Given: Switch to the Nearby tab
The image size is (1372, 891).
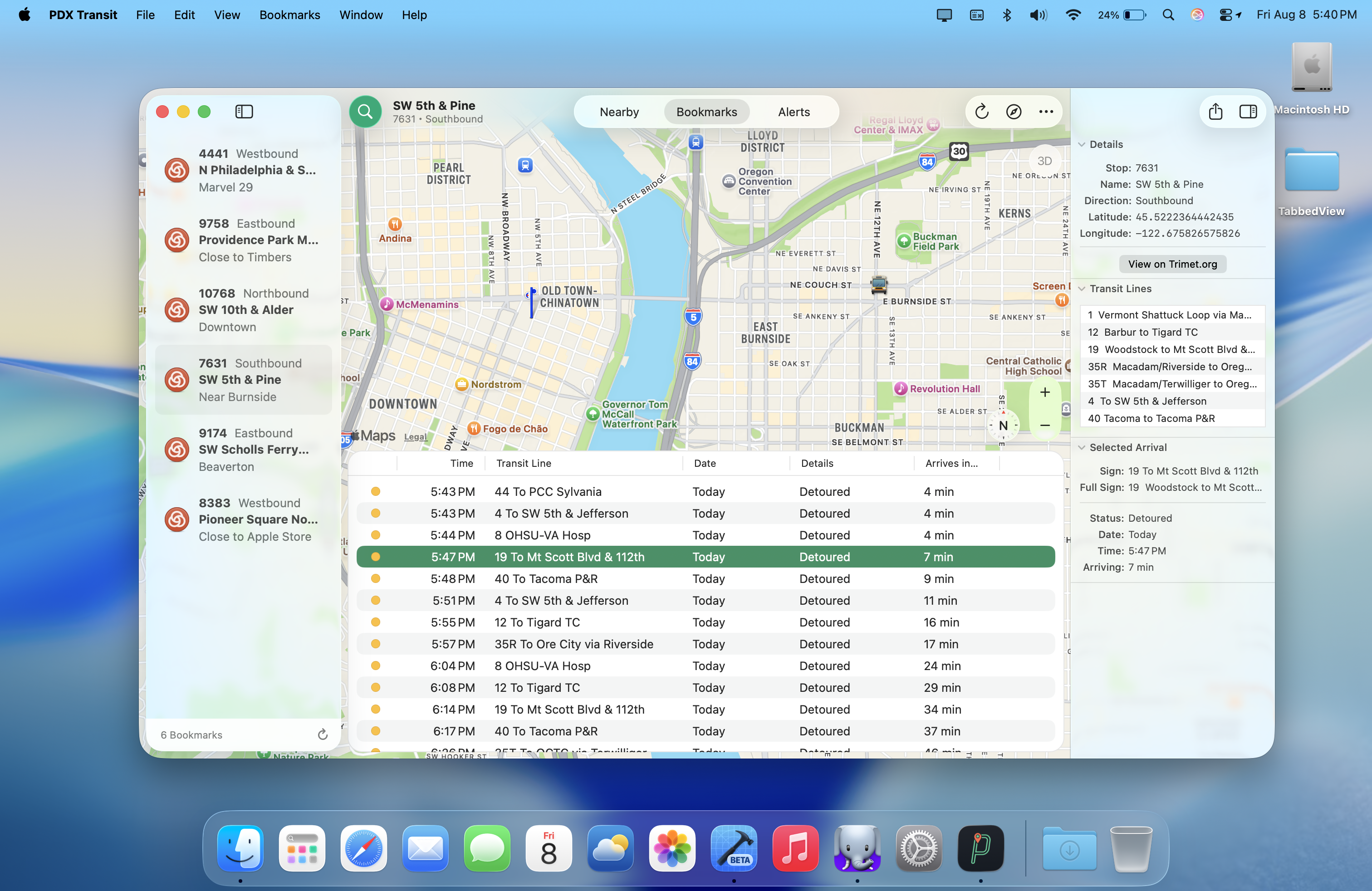Looking at the screenshot, I should click(x=619, y=112).
